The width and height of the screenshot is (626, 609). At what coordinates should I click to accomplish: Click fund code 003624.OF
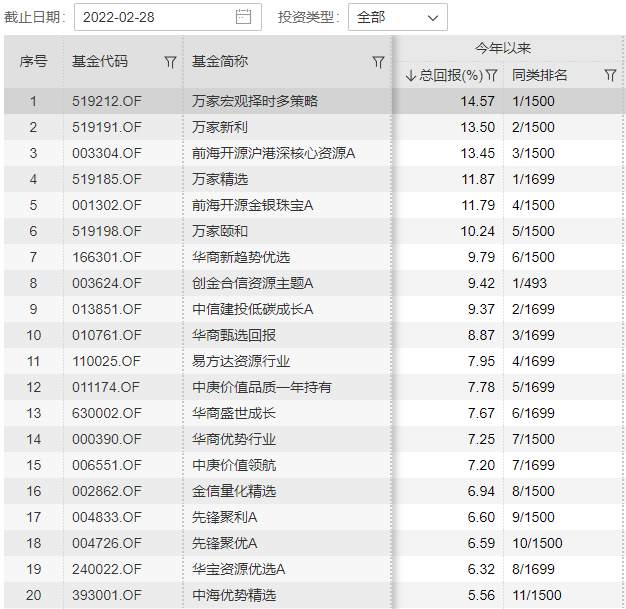point(107,283)
